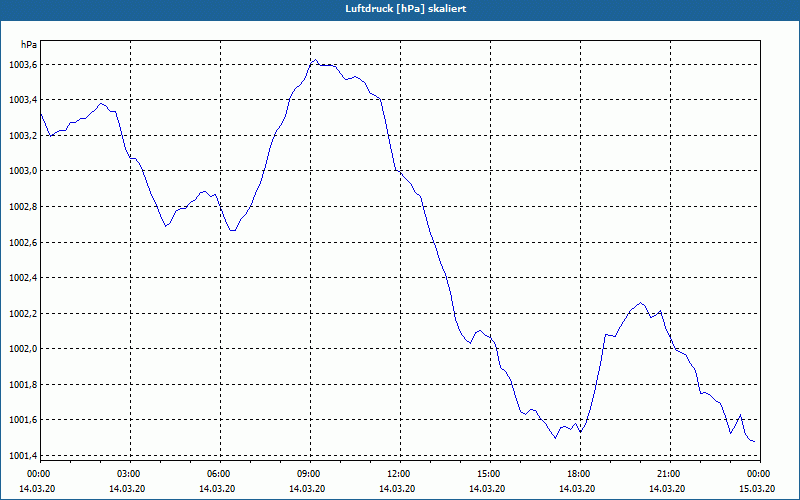
Task: Select the 1003,6 y-axis label
Action: pyautogui.click(x=22, y=64)
